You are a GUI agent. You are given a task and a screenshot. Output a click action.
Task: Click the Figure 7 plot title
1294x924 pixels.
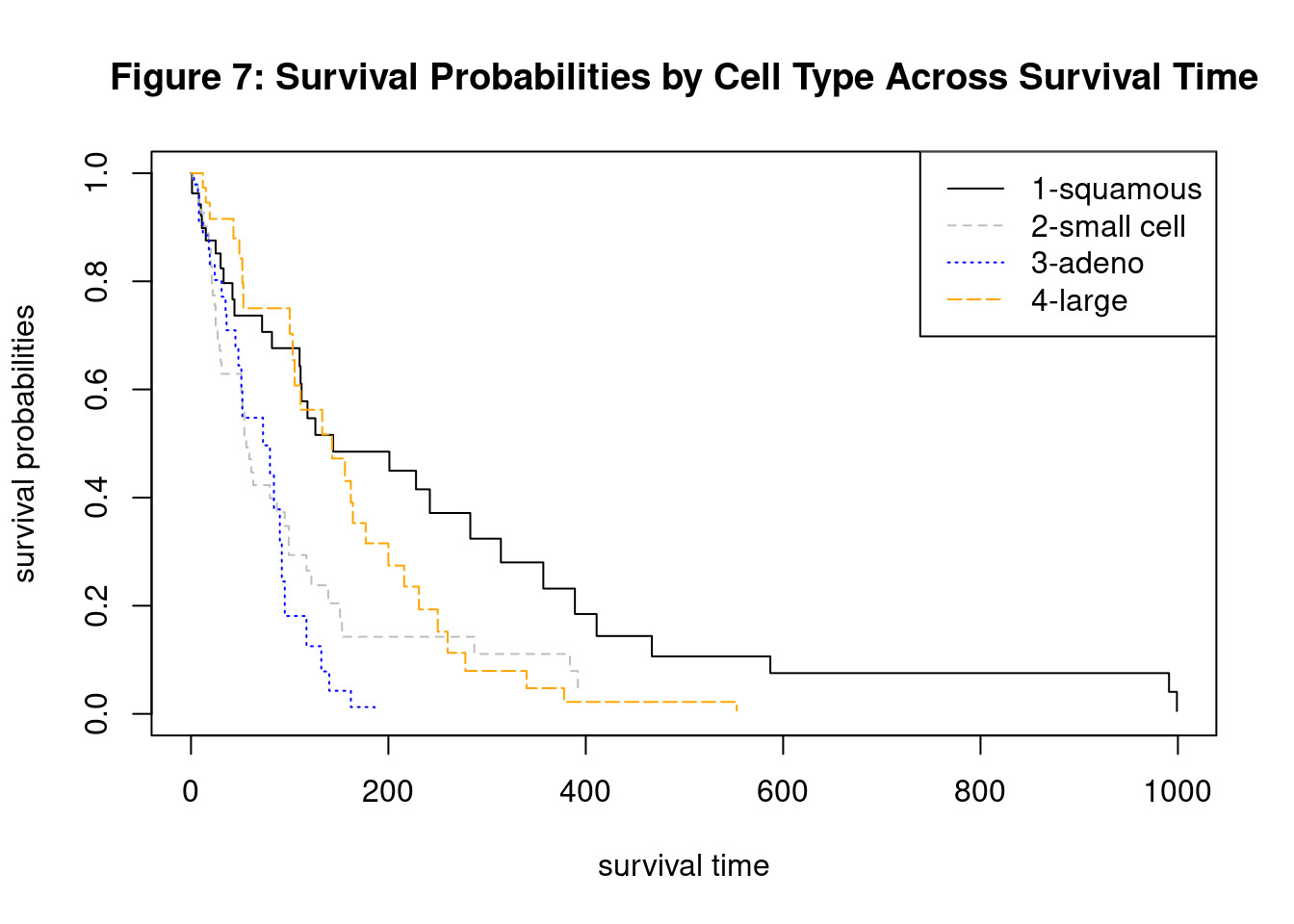click(684, 77)
